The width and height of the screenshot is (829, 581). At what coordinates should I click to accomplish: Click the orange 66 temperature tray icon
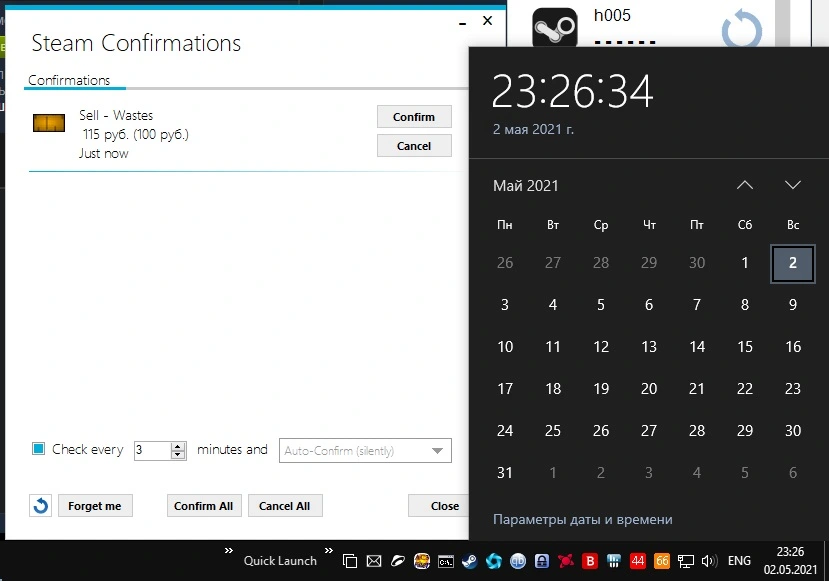[x=662, y=561]
